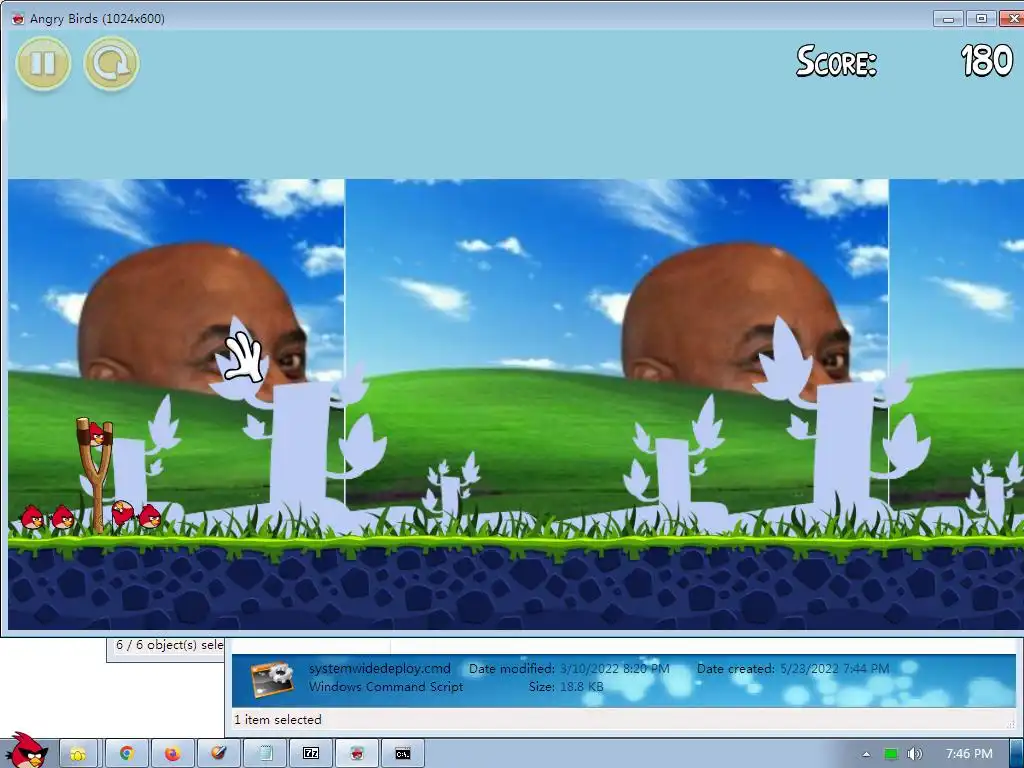This screenshot has height=768, width=1024.
Task: Click the '1 item selected' status text
Action: 278,720
